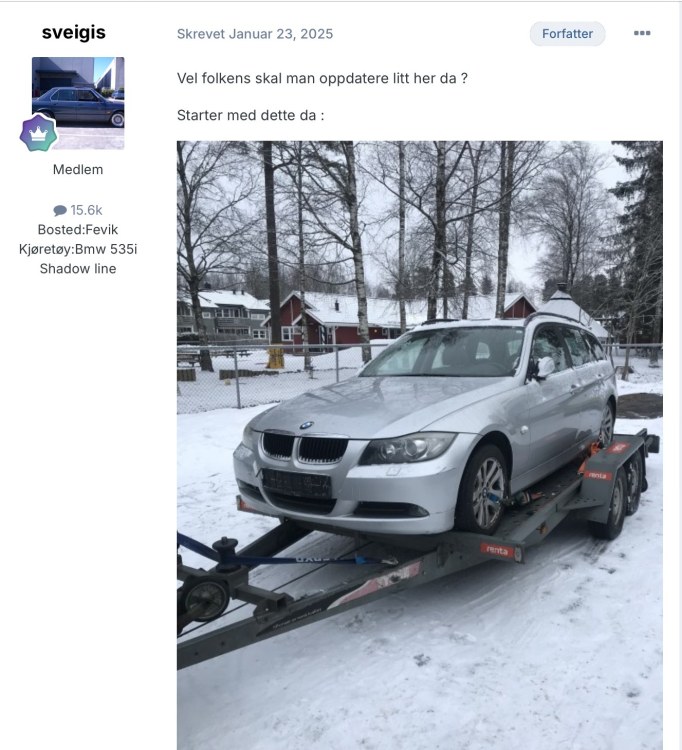Open the Skrevet Januar 23, 2025 permalink
This screenshot has height=750, width=682.
pos(255,34)
